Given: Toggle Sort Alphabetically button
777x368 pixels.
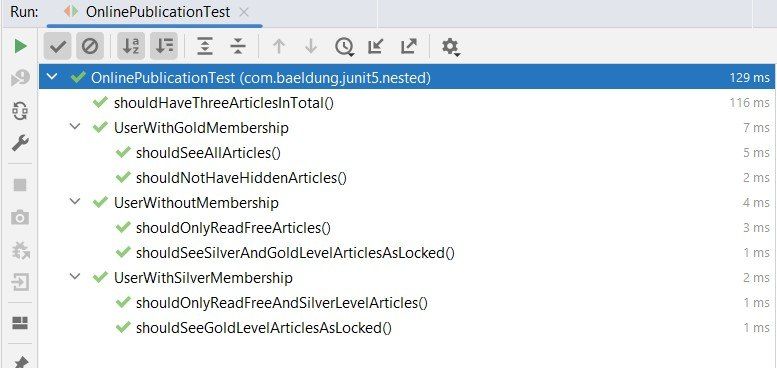Looking at the screenshot, I should coord(131,47).
